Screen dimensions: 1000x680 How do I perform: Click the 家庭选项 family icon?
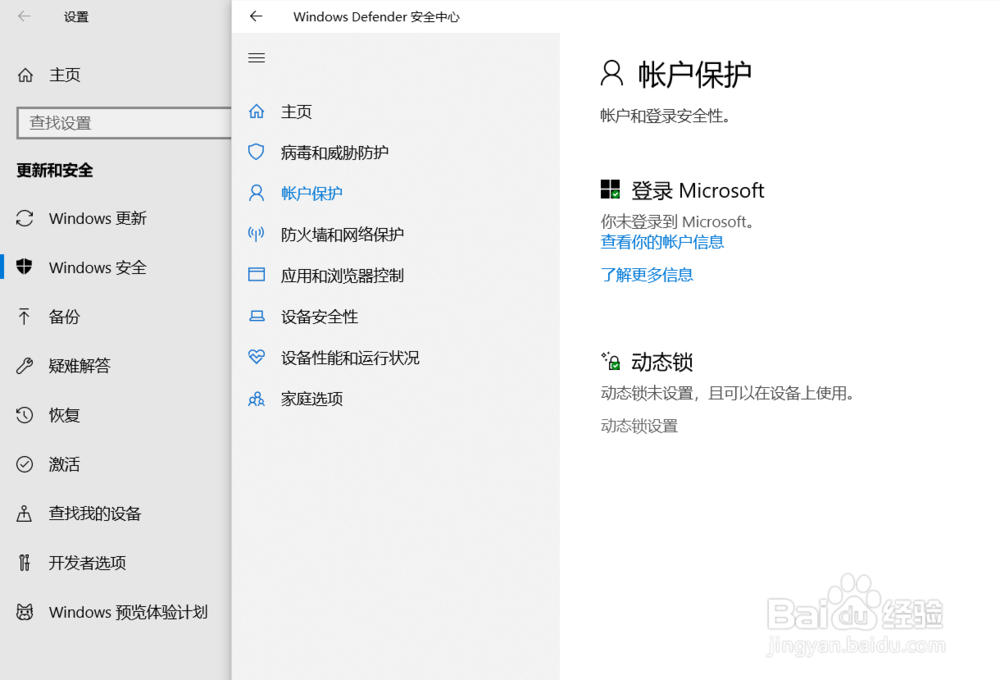pyautogui.click(x=256, y=399)
